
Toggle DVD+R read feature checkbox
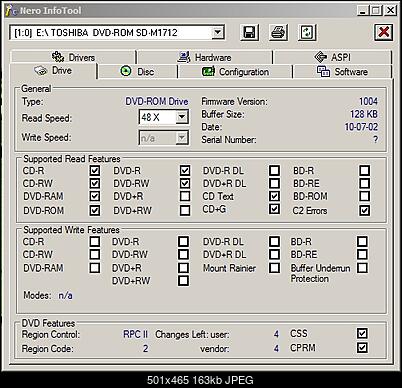[x=185, y=196]
